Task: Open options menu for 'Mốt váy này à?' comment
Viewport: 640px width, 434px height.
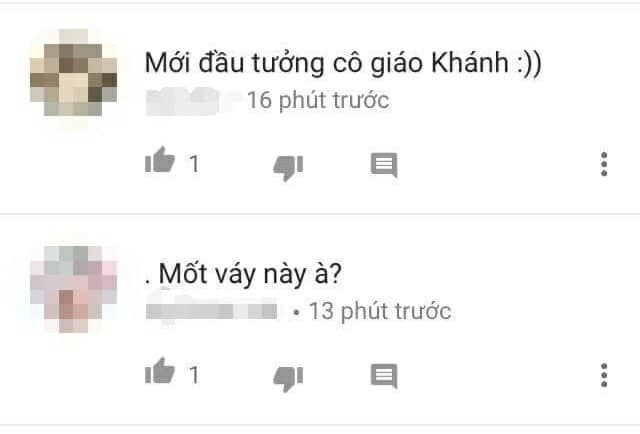Action: 604,375
